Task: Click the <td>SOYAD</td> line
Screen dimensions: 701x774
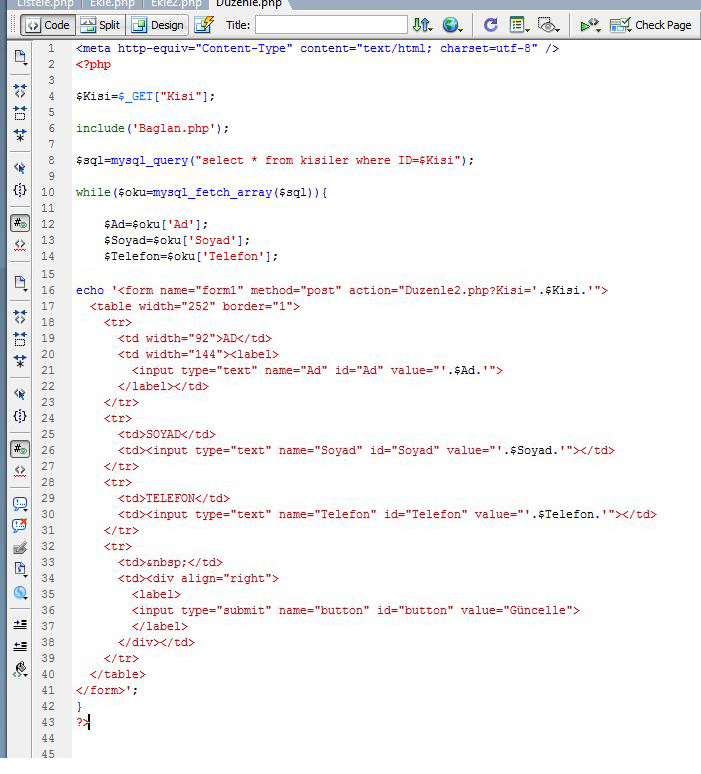Action: tap(167, 434)
